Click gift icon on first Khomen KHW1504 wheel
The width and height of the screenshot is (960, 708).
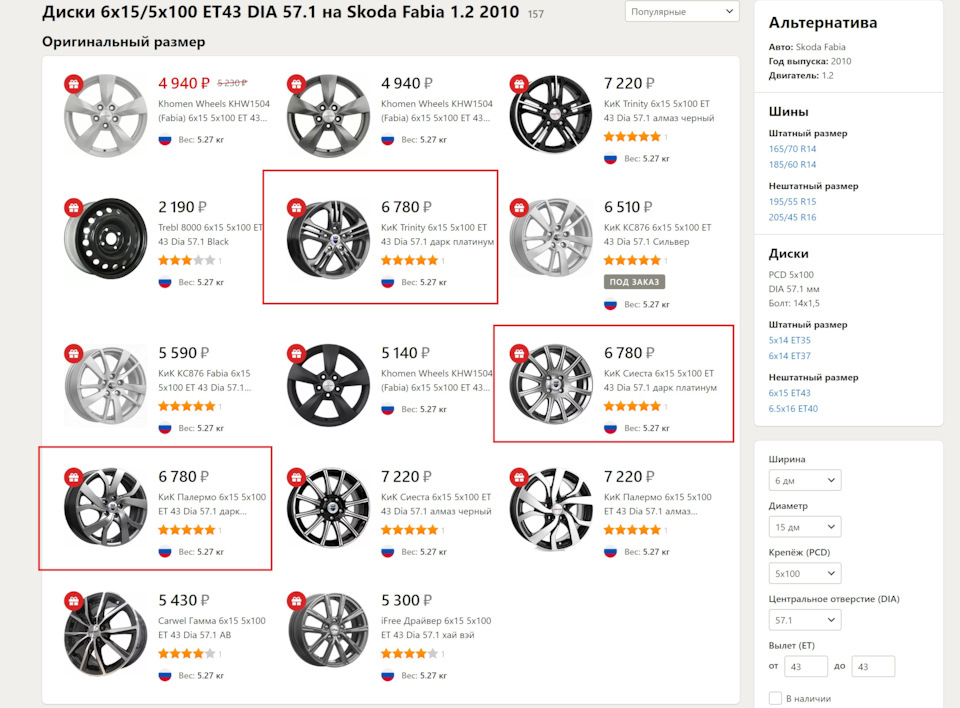(x=72, y=84)
